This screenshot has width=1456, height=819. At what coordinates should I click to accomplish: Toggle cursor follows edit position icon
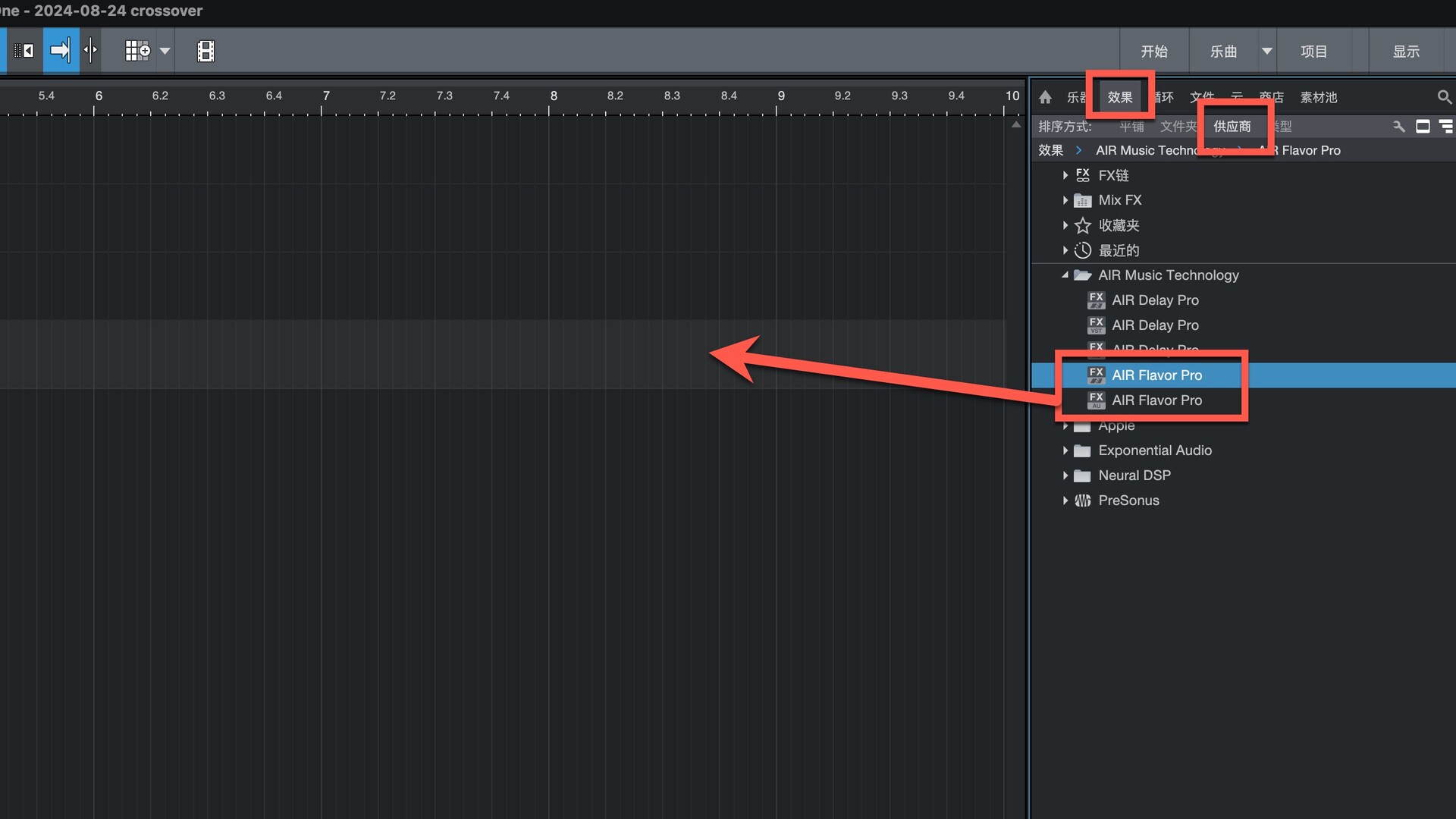pyautogui.click(x=90, y=51)
